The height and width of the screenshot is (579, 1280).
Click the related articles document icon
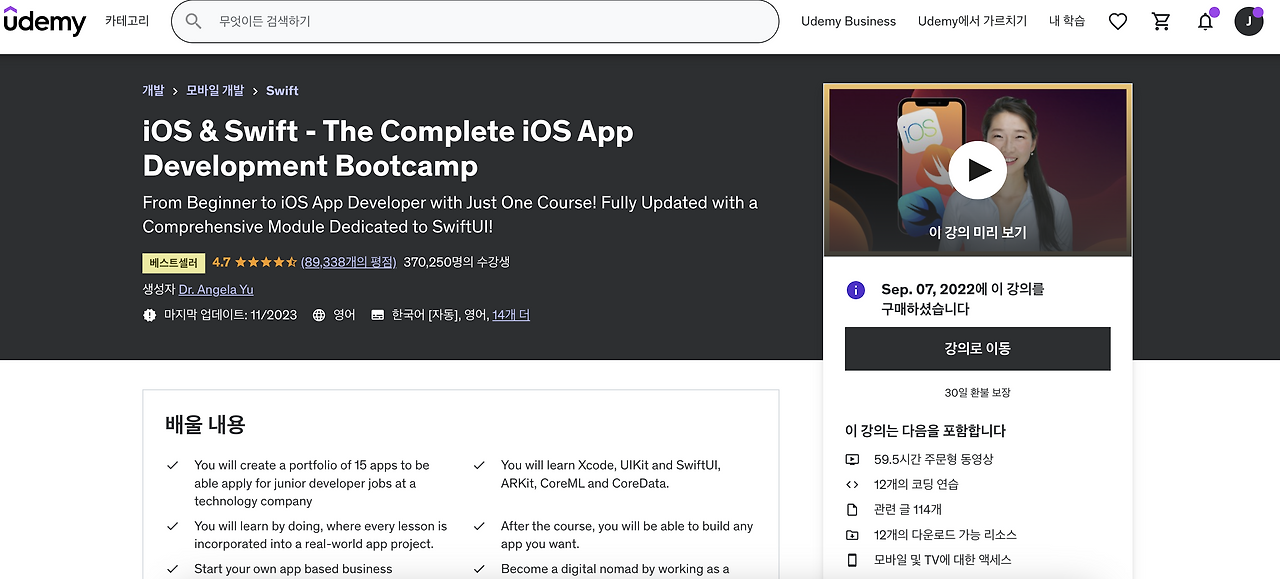coord(852,509)
